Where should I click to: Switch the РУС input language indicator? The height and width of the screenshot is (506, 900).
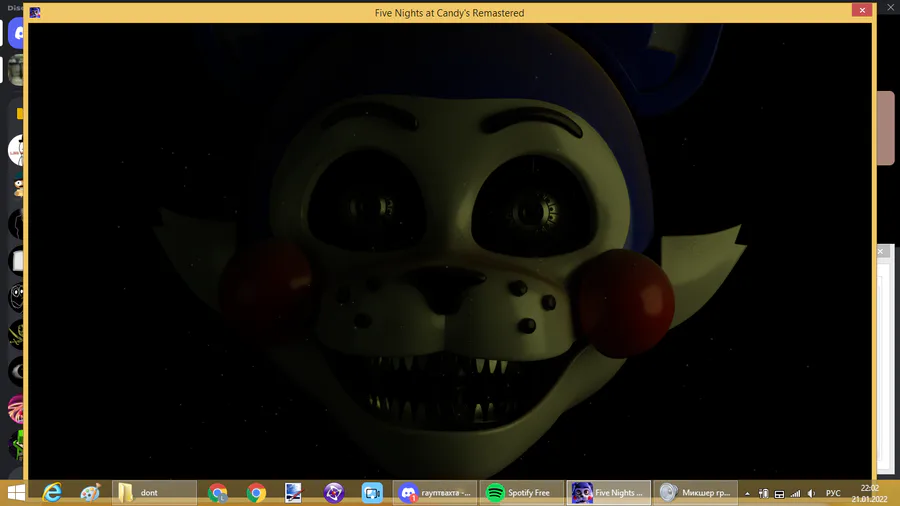[833, 493]
